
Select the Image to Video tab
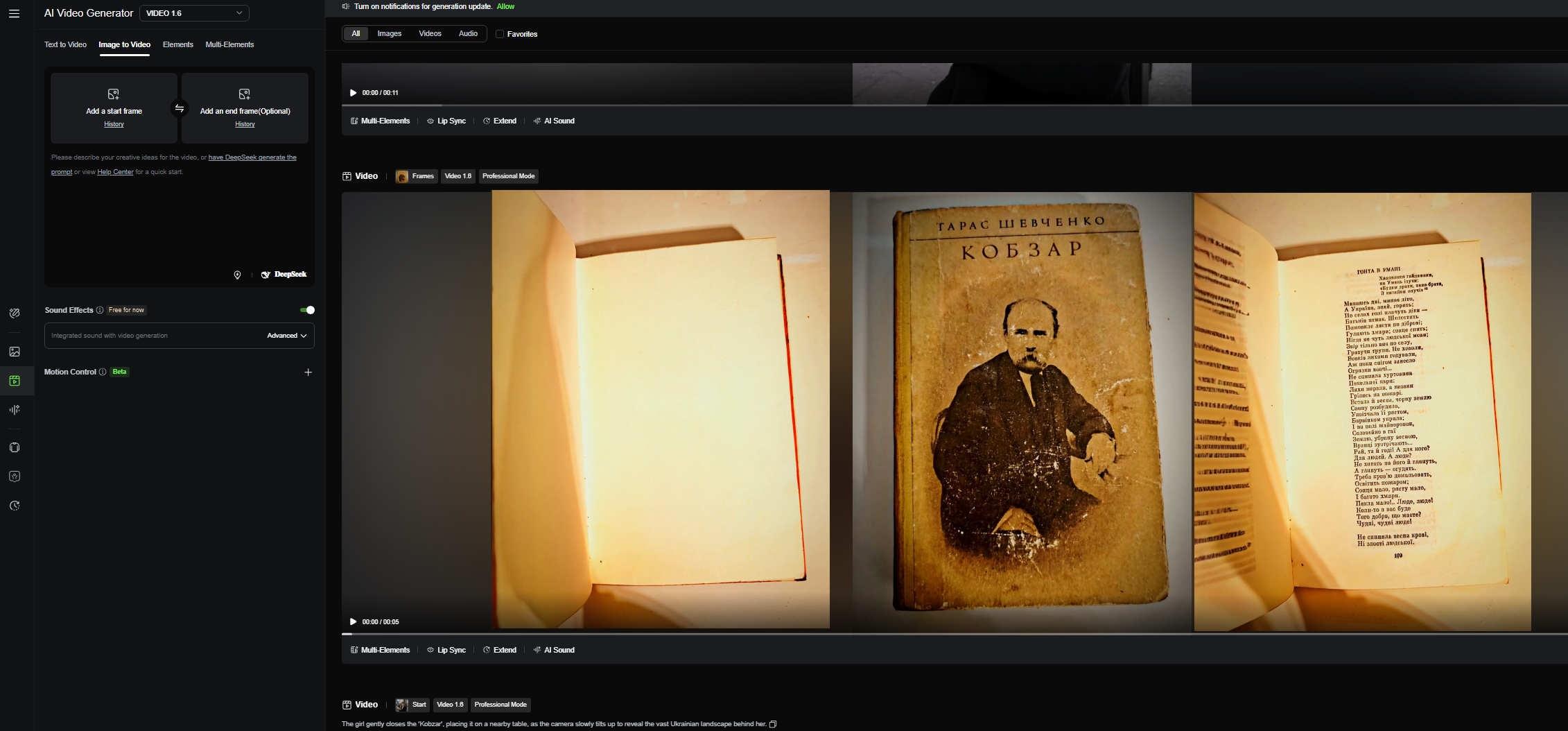coord(124,44)
